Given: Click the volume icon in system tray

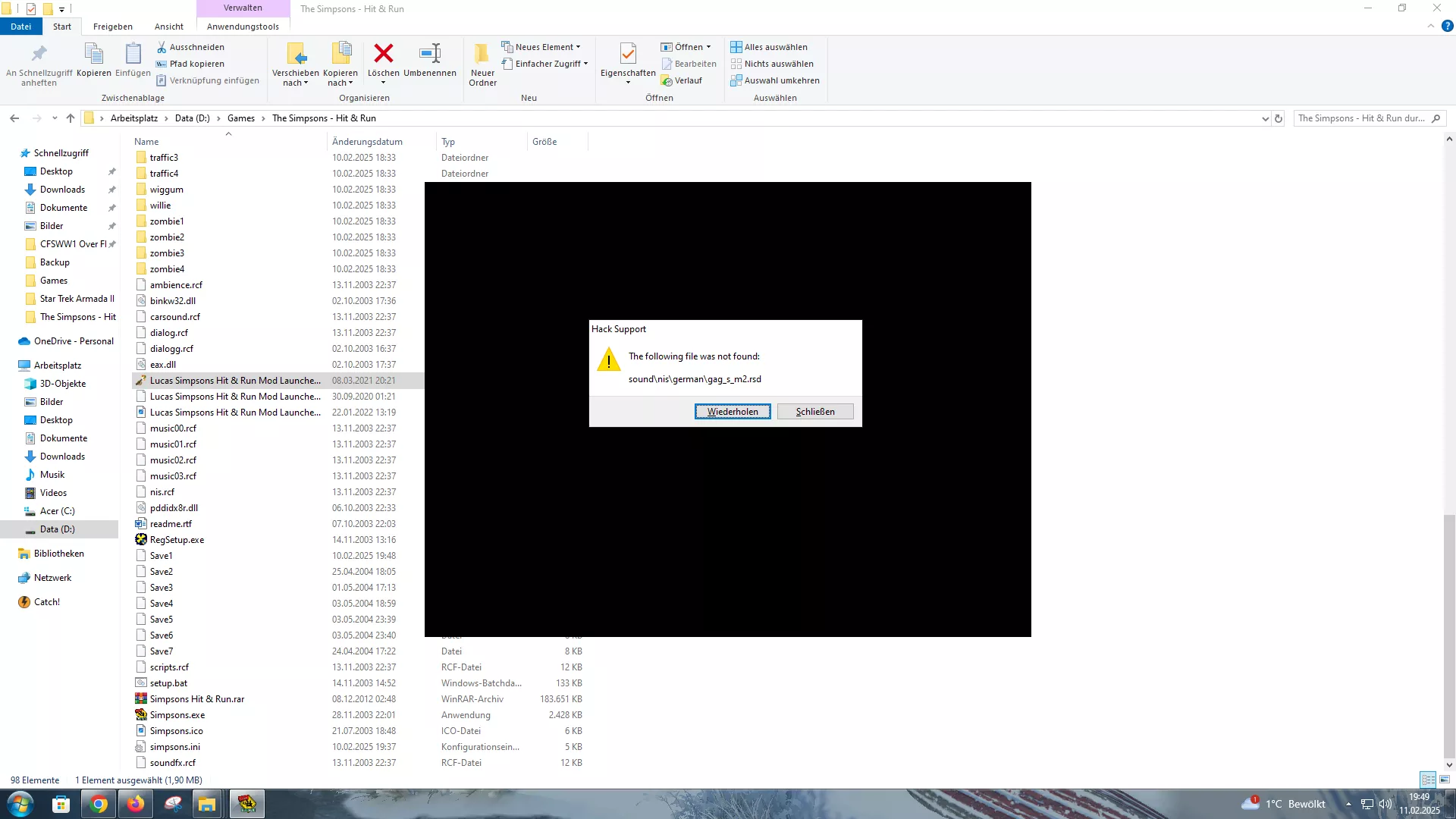Looking at the screenshot, I should tap(1385, 804).
